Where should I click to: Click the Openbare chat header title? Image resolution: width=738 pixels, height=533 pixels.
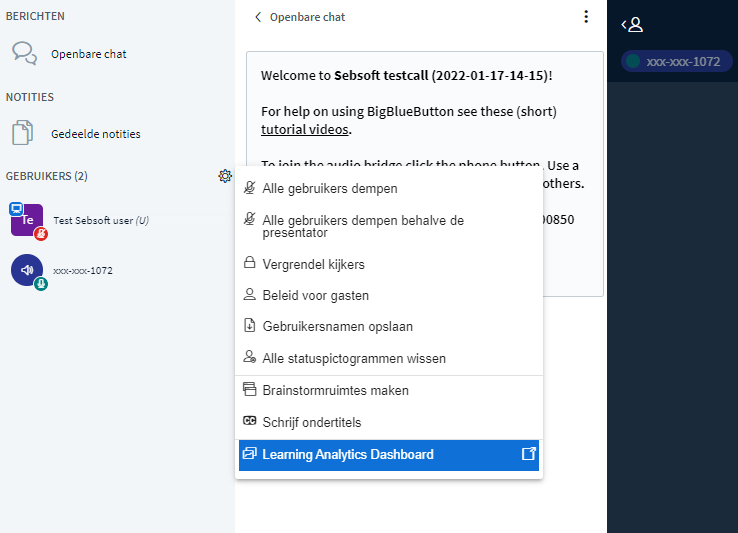(307, 17)
